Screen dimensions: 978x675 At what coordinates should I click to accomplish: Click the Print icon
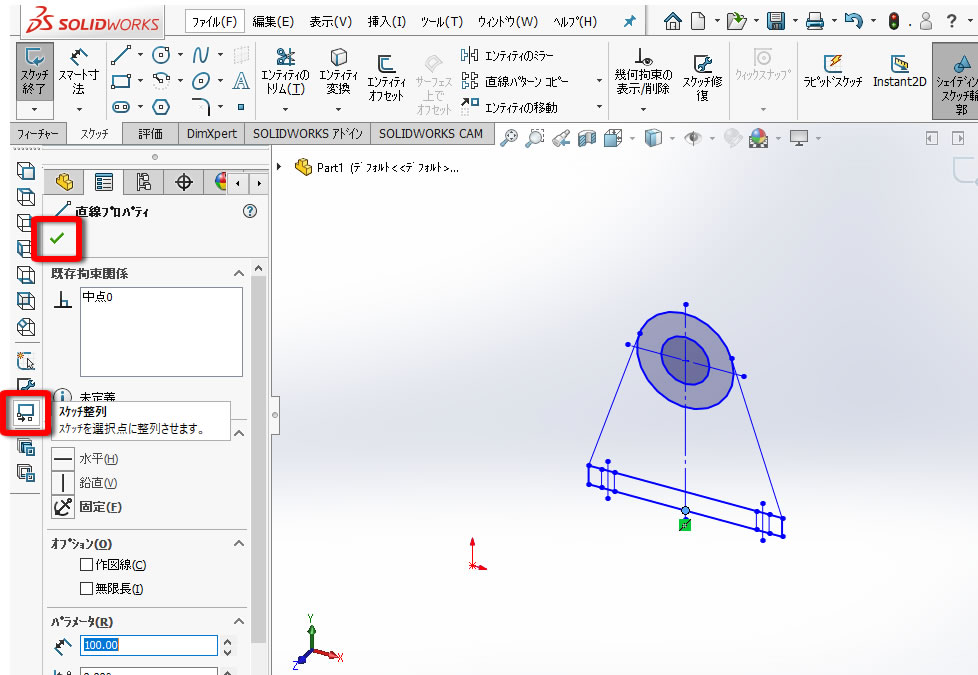(815, 22)
